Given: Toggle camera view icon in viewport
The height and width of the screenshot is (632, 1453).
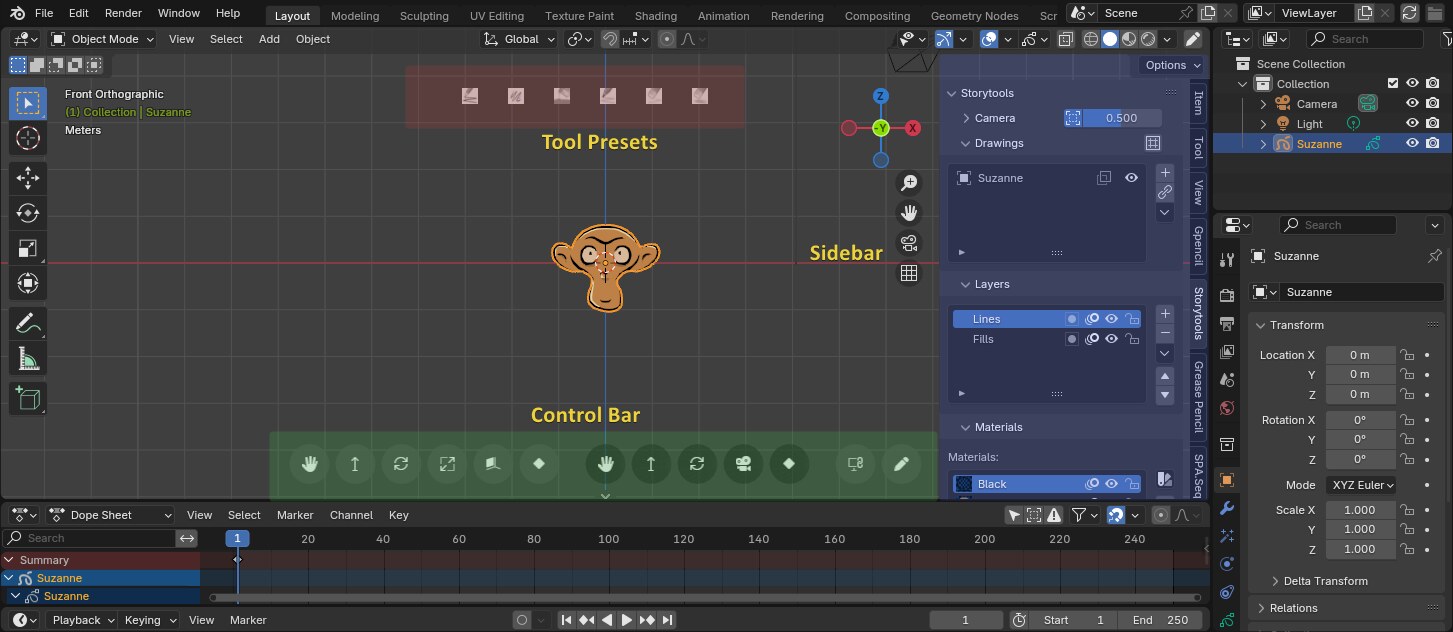Looking at the screenshot, I should click(909, 243).
